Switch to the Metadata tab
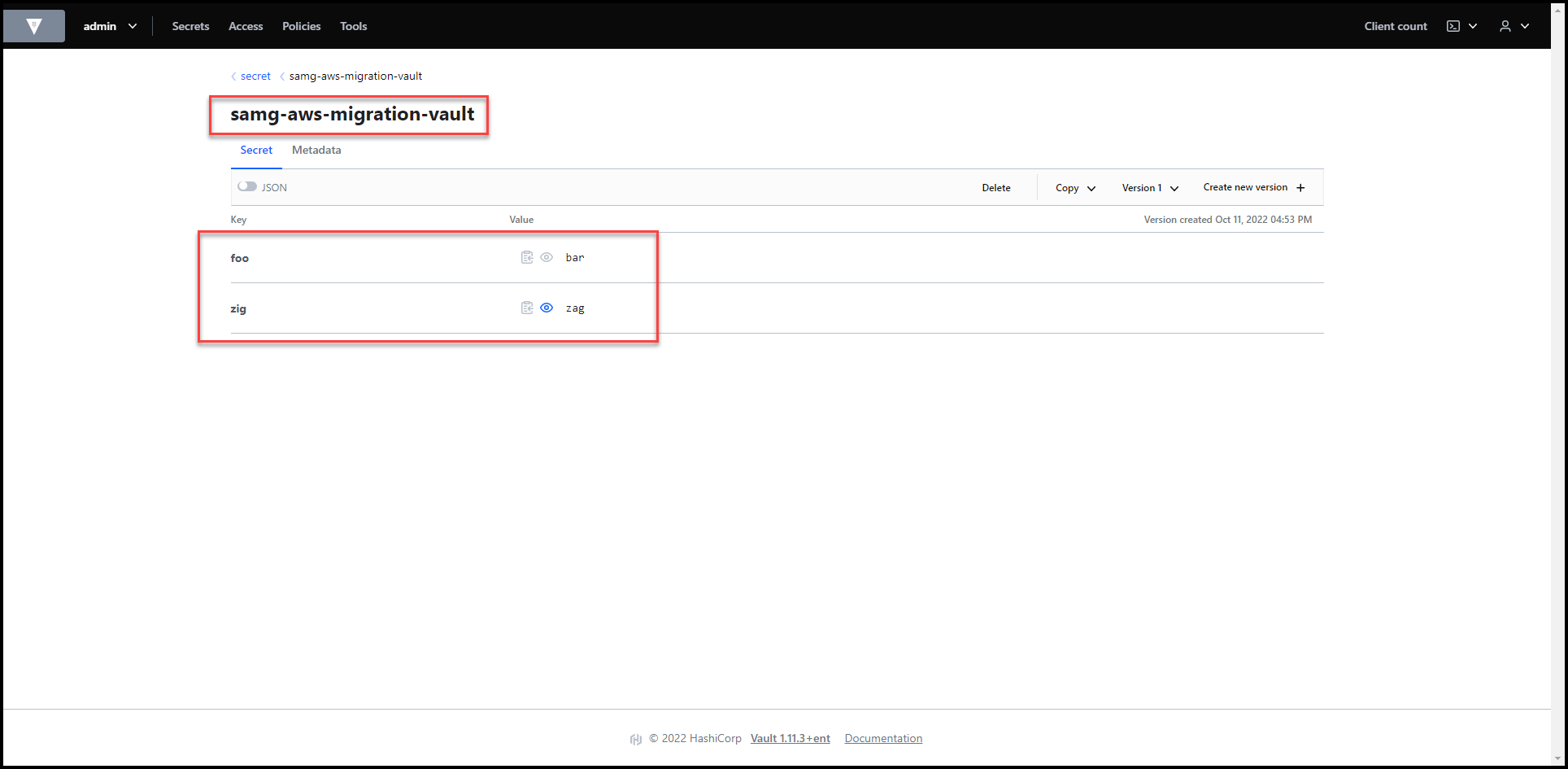Screen dimensions: 1568x769 [316, 150]
